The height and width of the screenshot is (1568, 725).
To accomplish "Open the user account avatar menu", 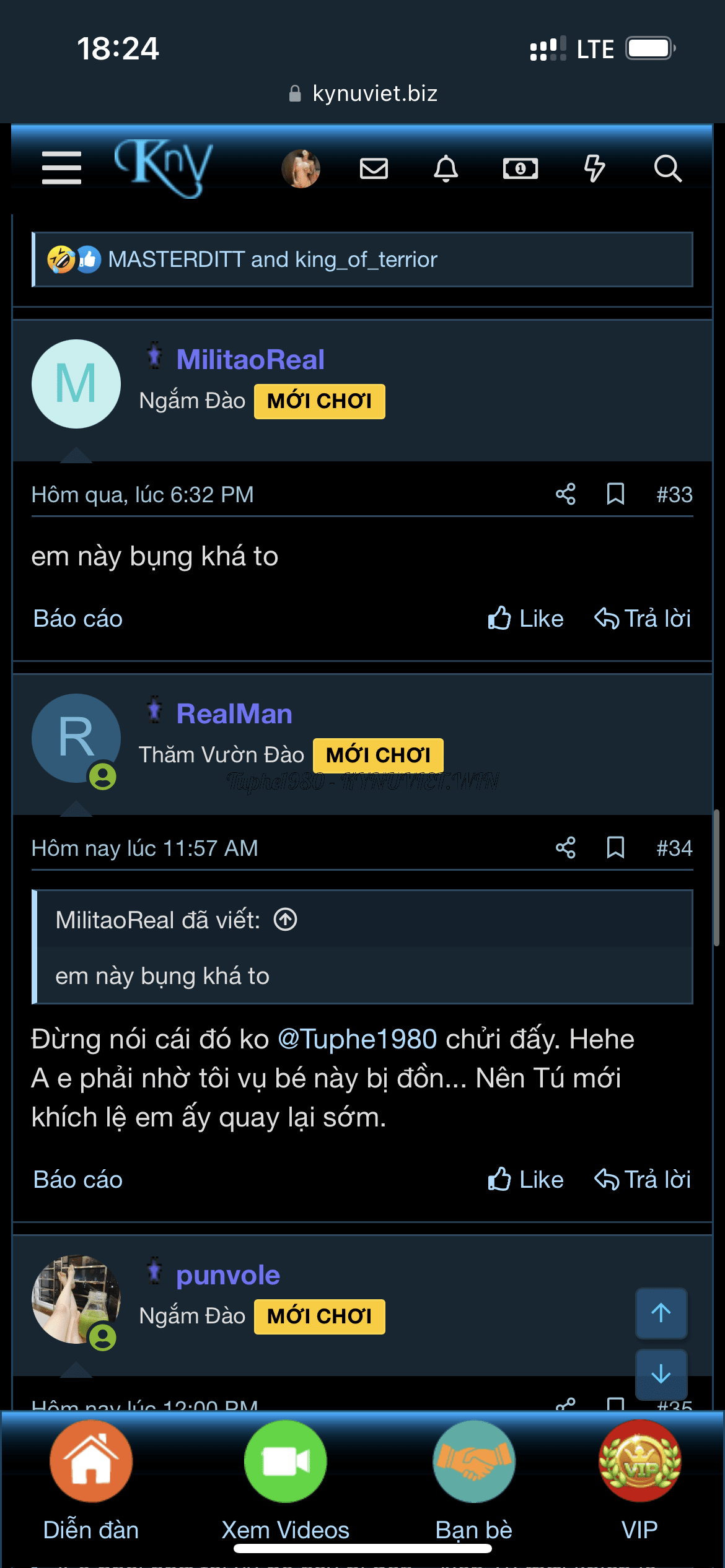I will (301, 168).
